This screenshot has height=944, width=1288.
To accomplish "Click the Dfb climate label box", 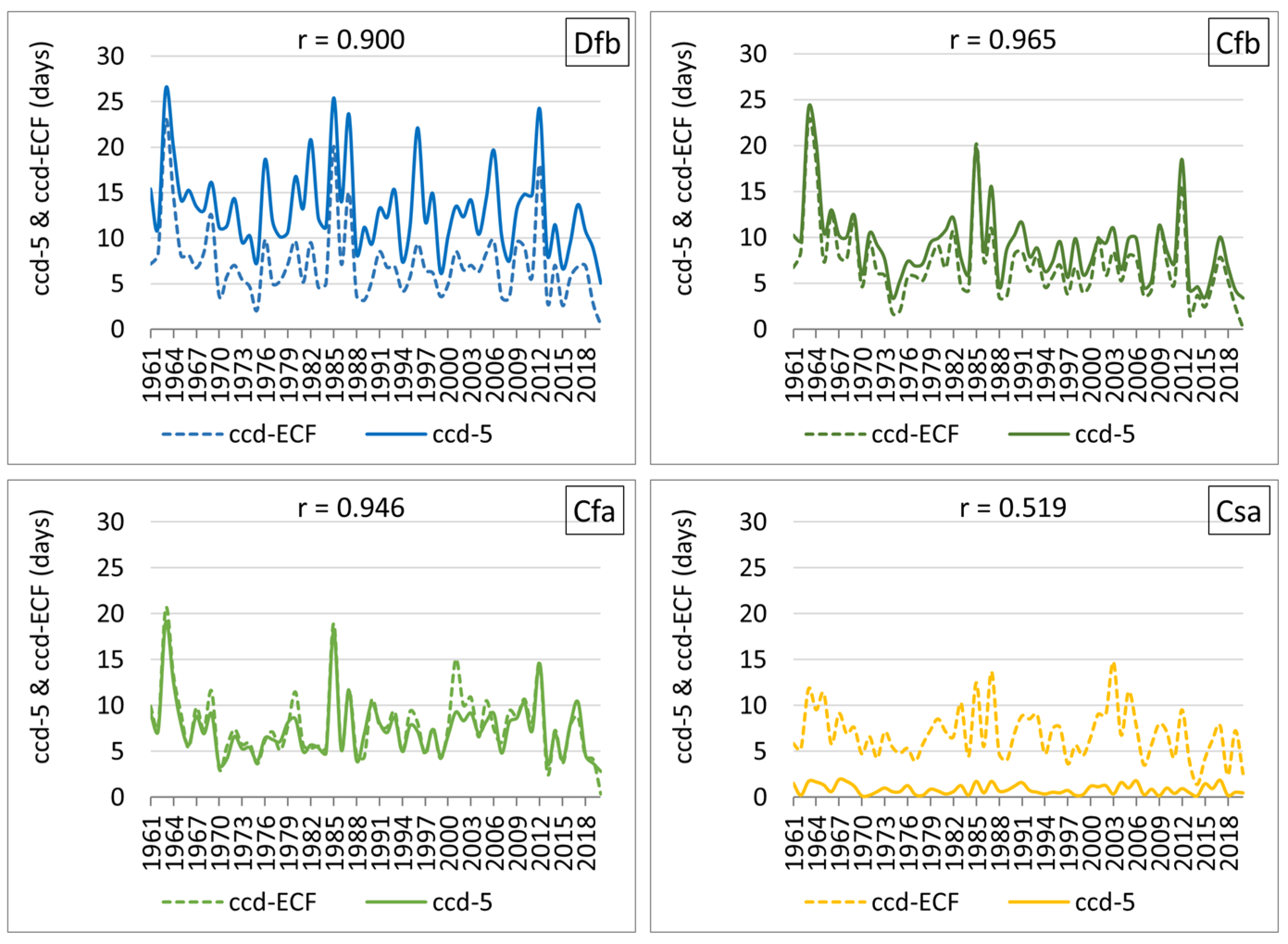I will [597, 42].
